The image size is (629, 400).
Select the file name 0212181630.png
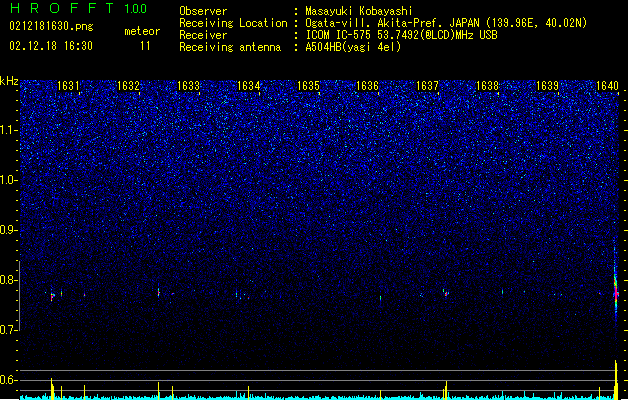[x=51, y=26]
